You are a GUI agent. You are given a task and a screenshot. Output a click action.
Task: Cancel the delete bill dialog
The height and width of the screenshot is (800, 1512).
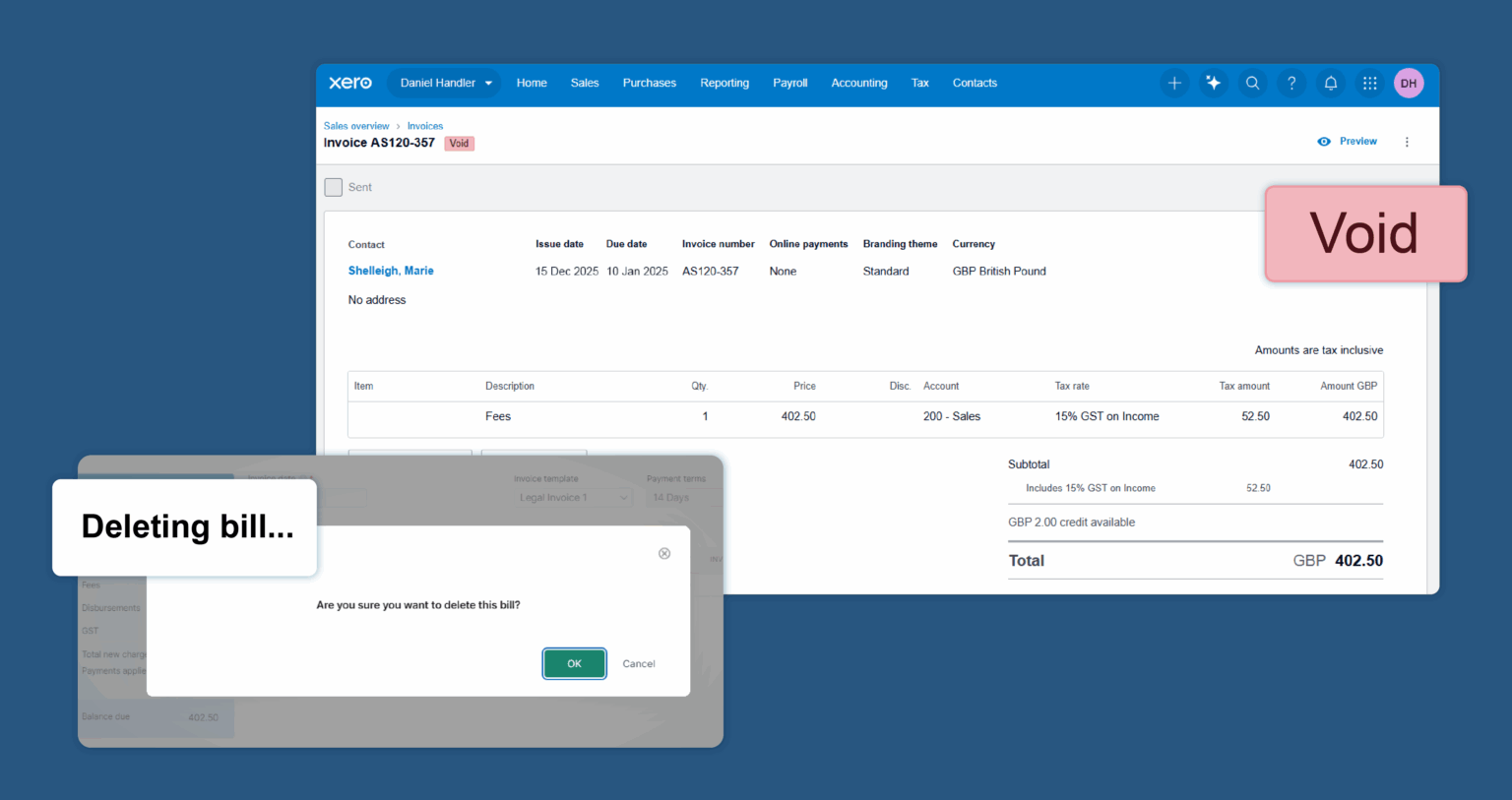(x=639, y=664)
